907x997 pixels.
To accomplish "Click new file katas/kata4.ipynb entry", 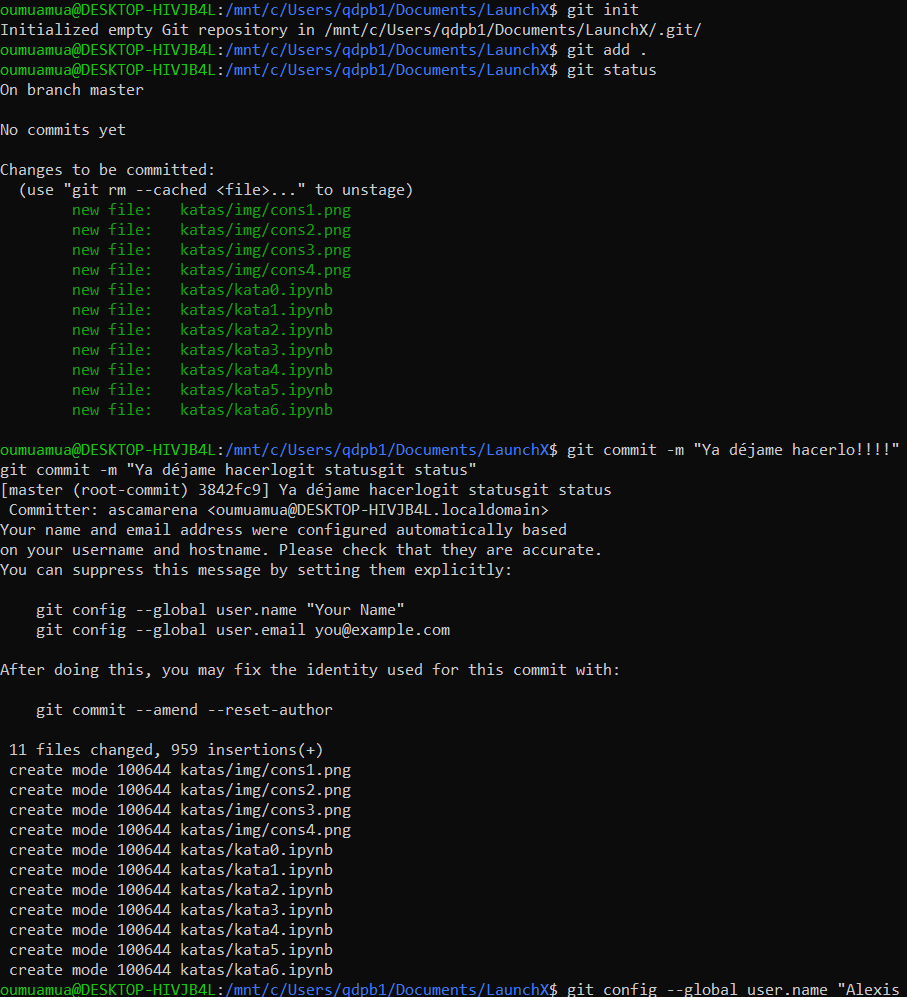I will [202, 369].
